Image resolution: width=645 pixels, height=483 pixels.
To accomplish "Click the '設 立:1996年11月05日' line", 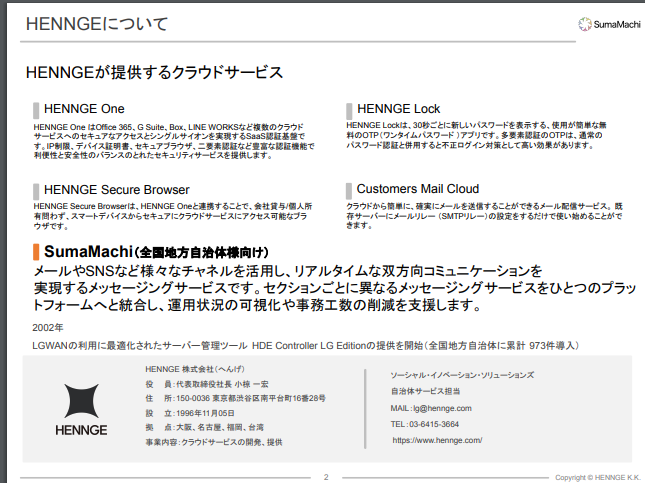I will click(190, 413).
